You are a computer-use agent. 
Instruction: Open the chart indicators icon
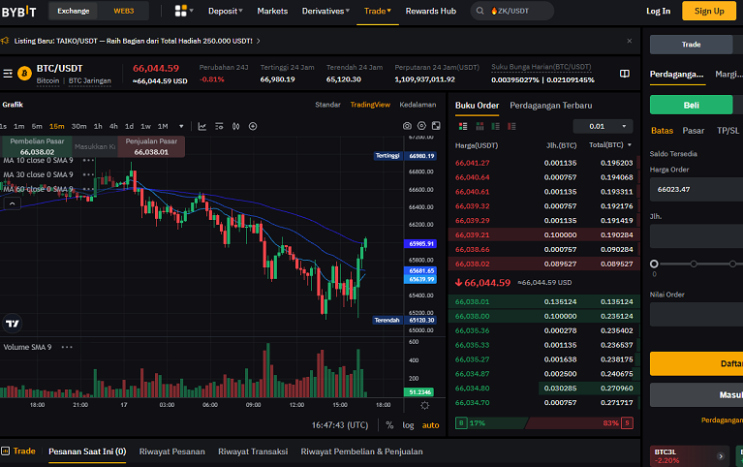coord(202,126)
